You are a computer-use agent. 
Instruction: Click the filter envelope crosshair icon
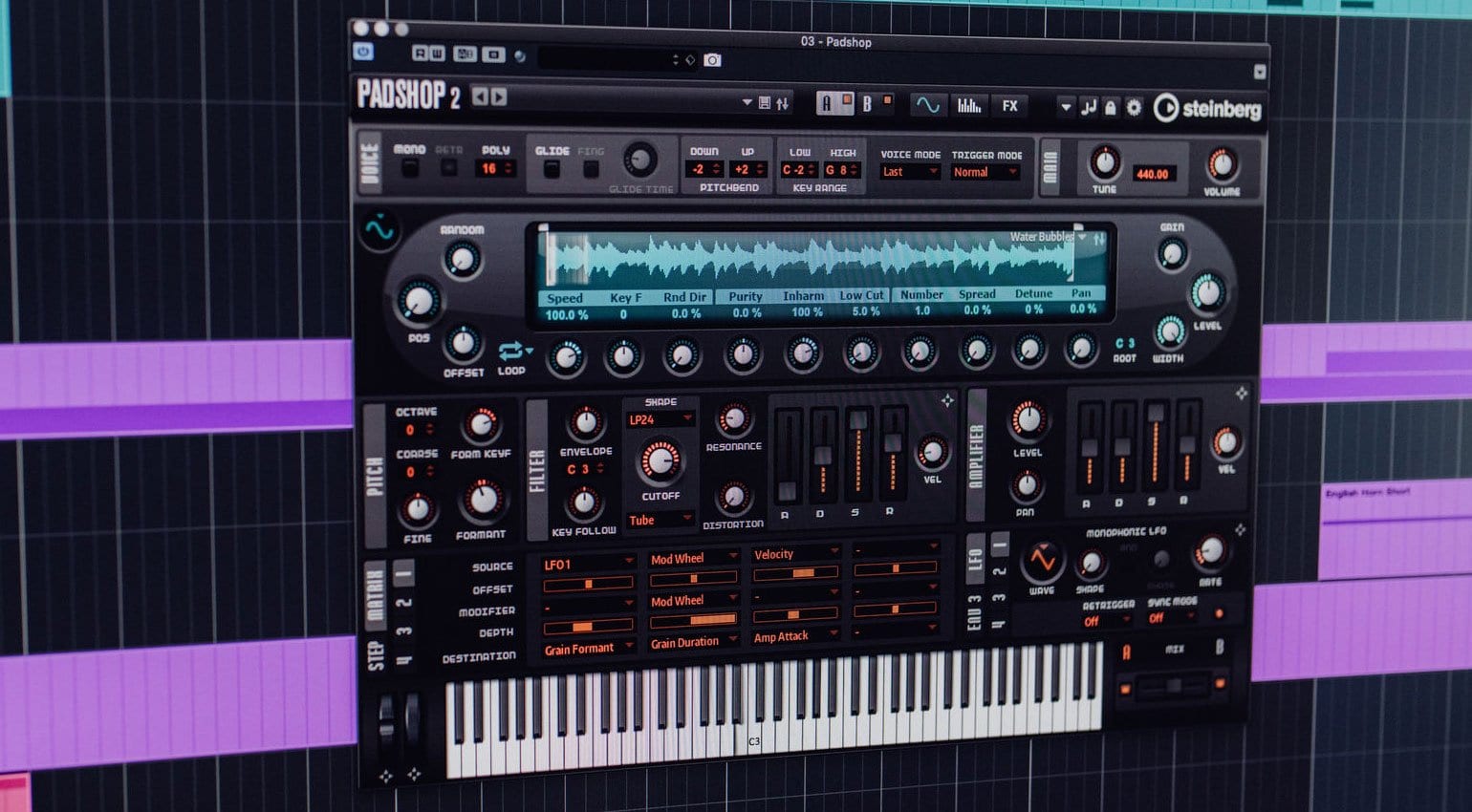pyautogui.click(x=947, y=401)
